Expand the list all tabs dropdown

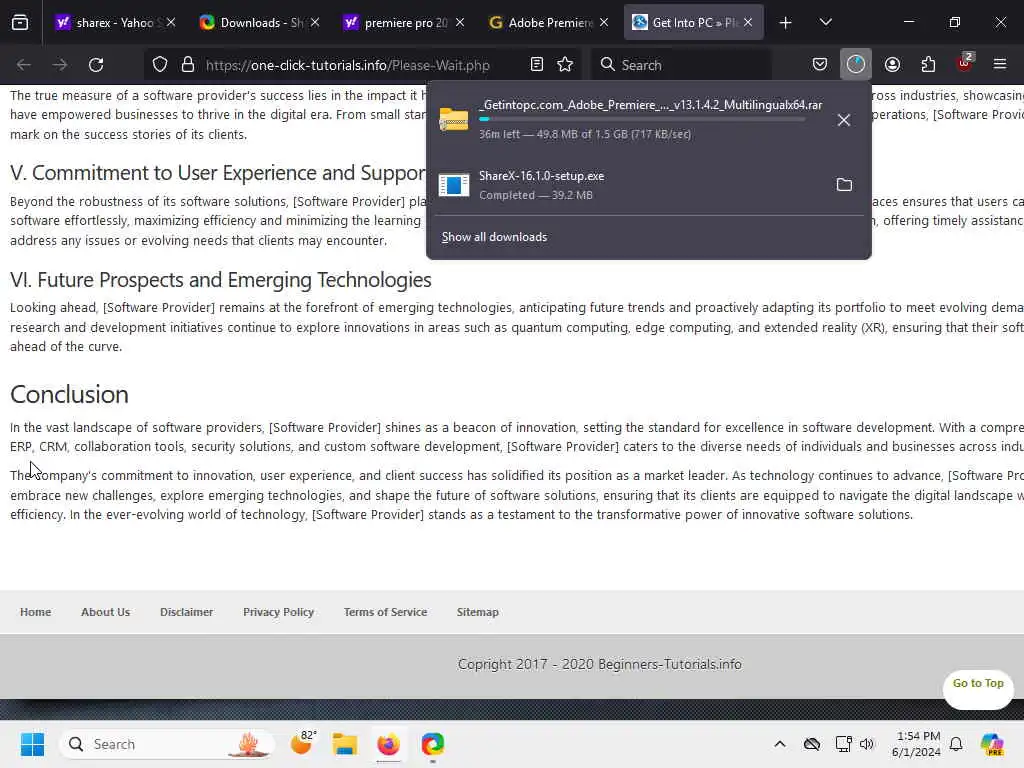point(825,23)
